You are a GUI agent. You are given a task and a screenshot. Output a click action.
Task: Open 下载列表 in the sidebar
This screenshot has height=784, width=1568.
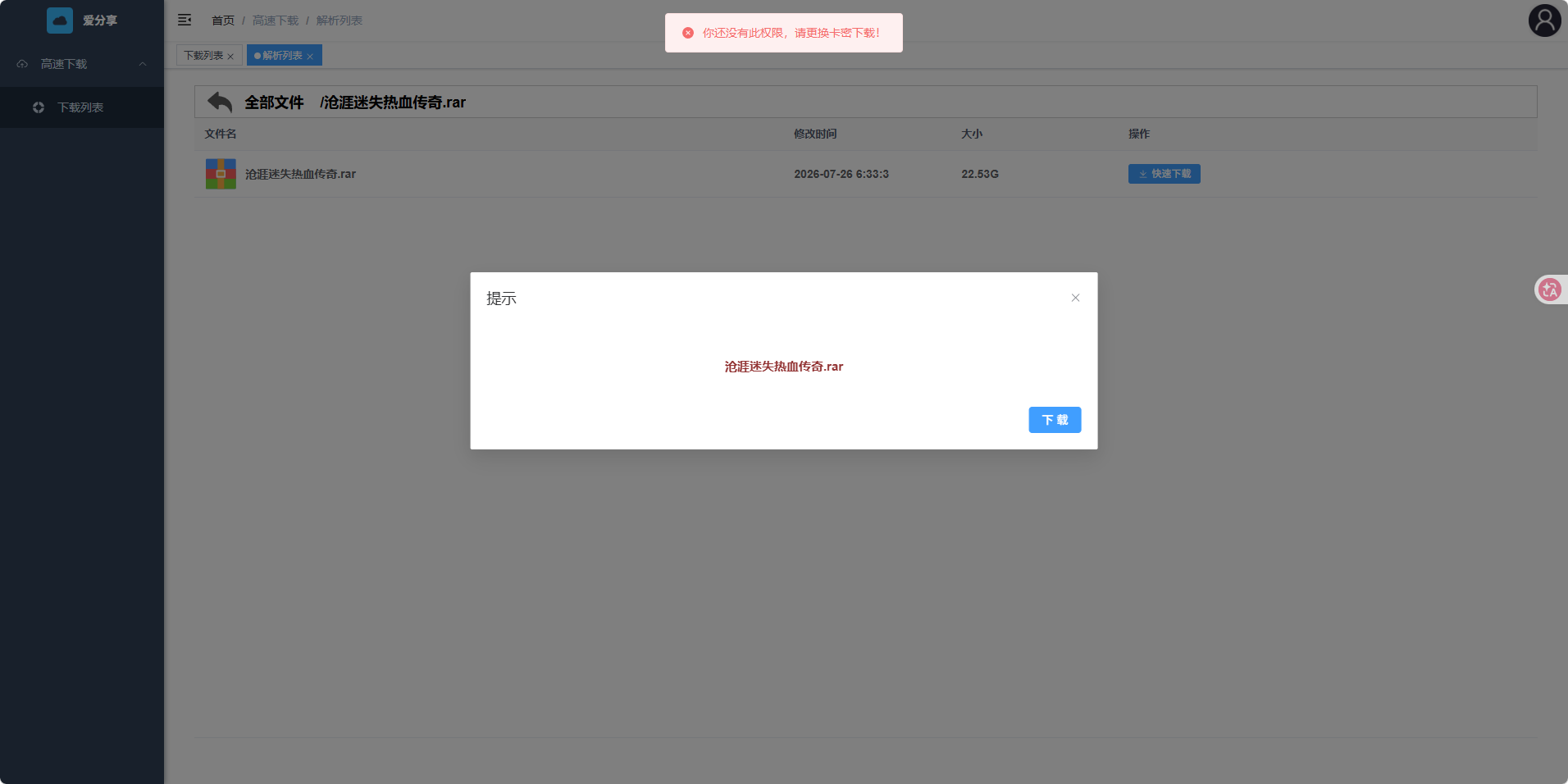point(82,107)
